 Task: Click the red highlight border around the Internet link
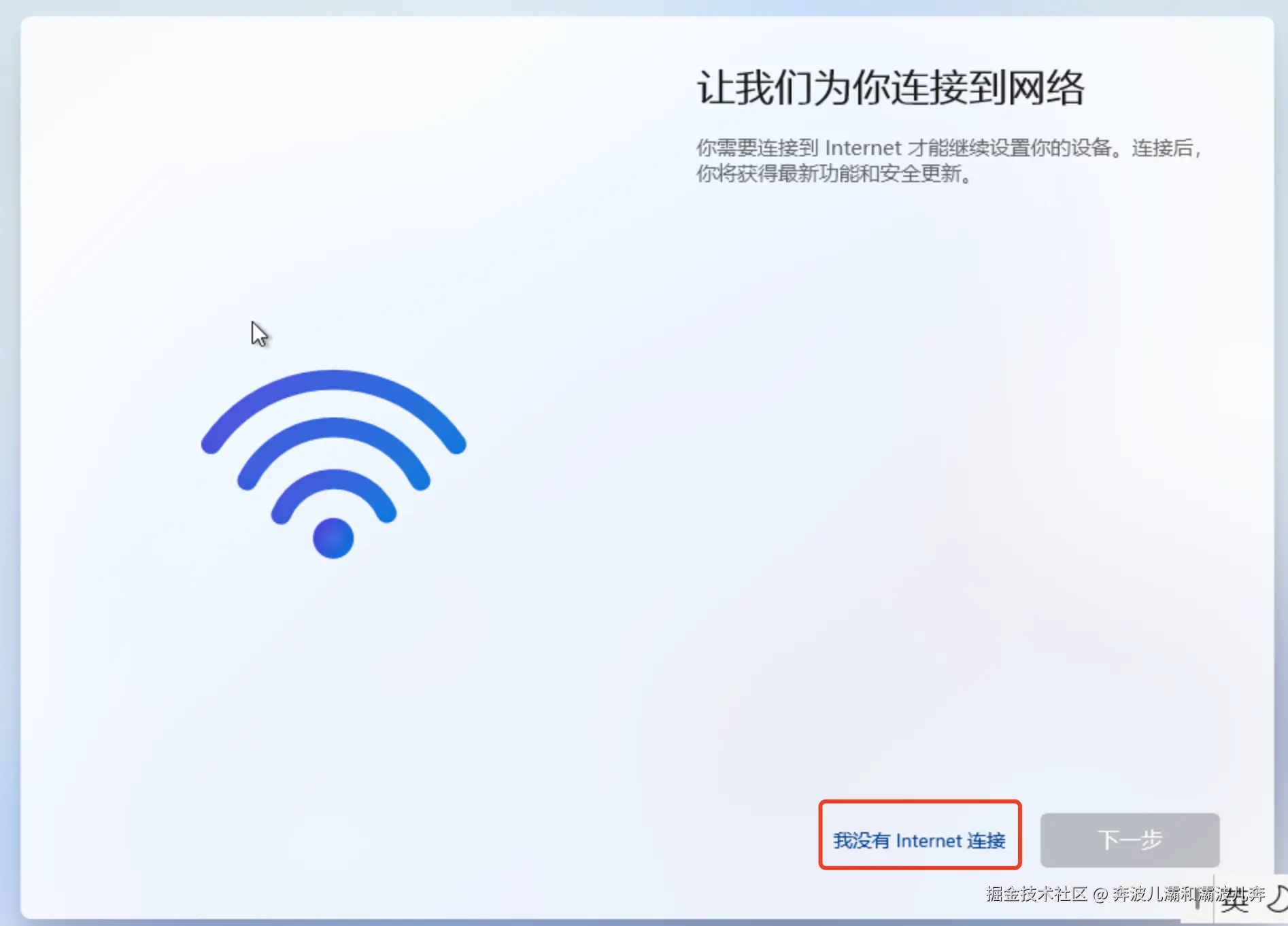[919, 802]
